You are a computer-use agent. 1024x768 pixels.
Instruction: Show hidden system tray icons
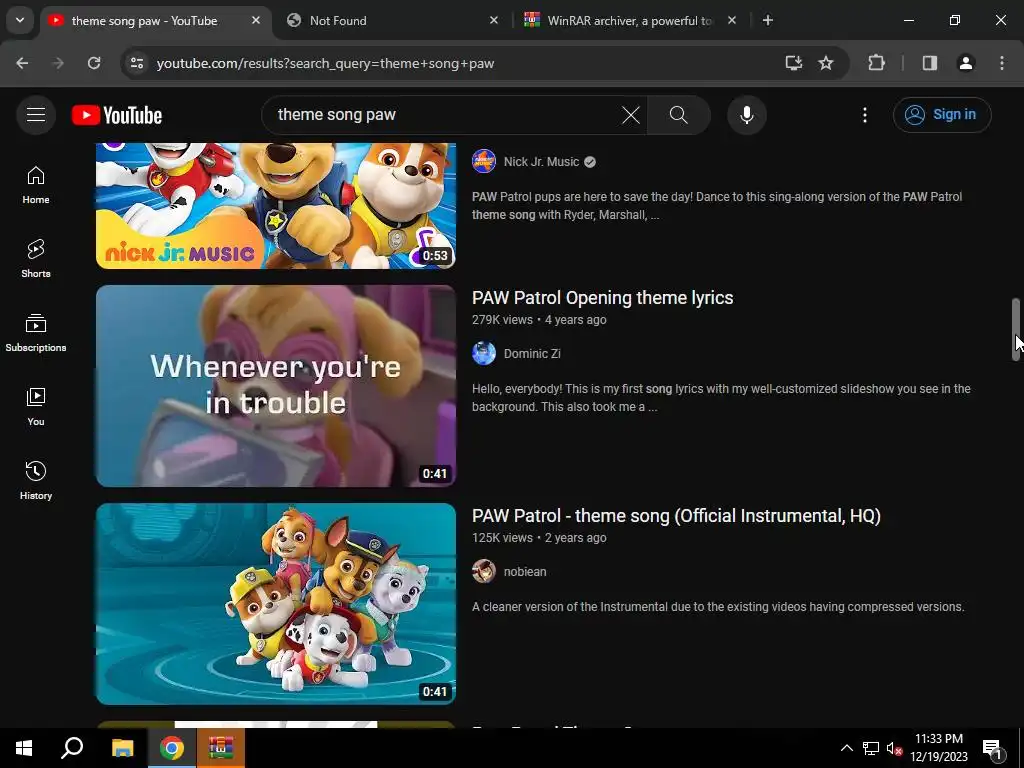click(x=846, y=748)
